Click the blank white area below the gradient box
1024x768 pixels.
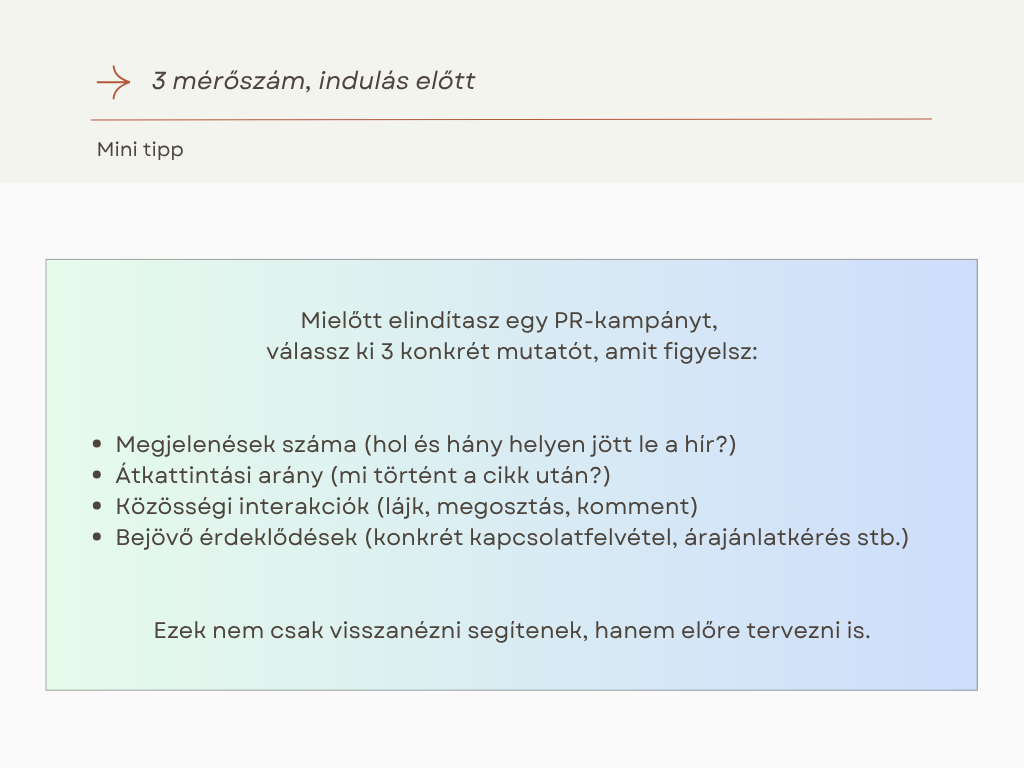tap(511, 730)
